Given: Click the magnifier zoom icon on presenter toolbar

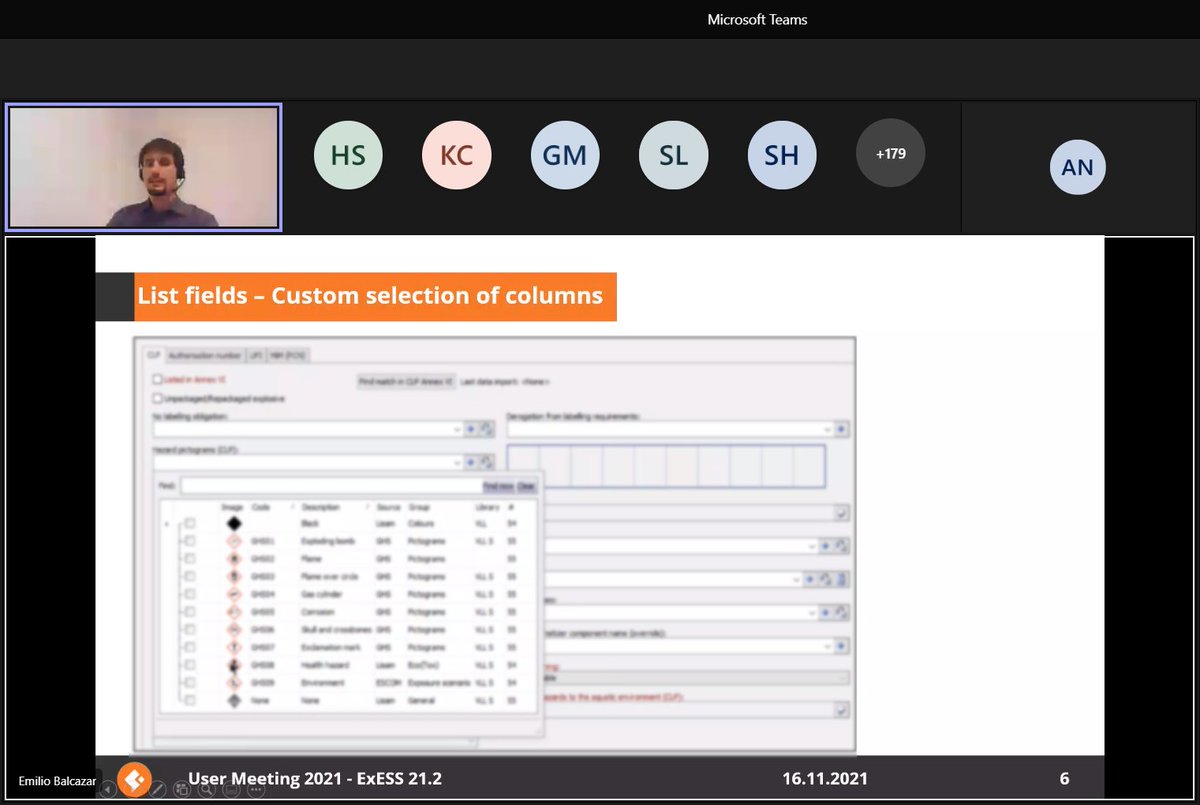Looking at the screenshot, I should (x=208, y=790).
